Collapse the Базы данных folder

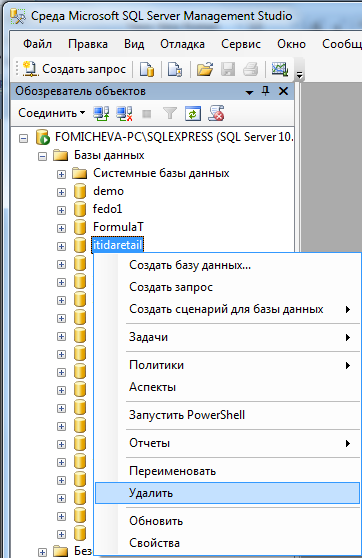[42, 156]
